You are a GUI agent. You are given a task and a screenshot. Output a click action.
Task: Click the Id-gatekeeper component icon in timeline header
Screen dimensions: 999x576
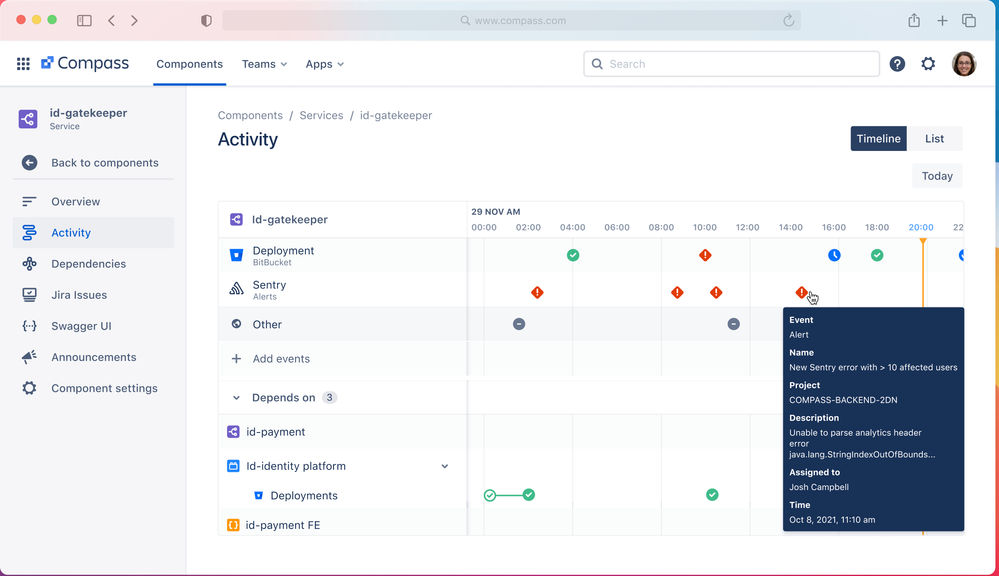236,219
